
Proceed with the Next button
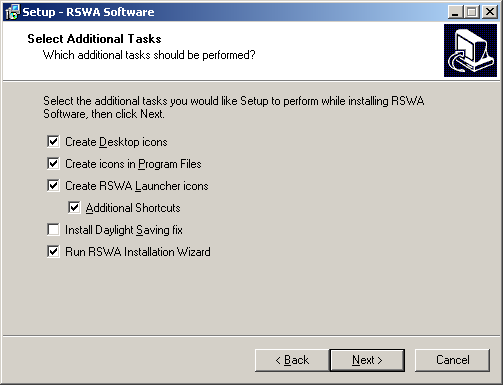[367, 360]
